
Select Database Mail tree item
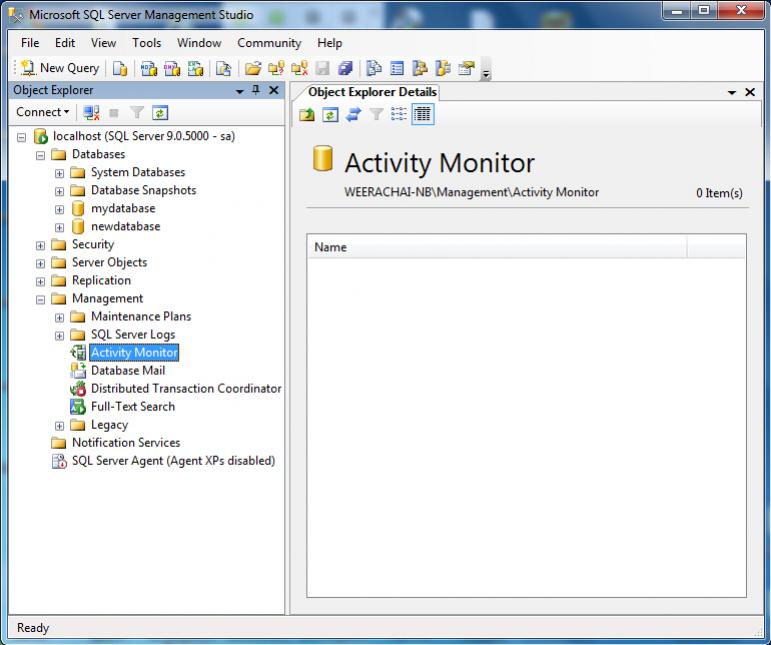128,370
